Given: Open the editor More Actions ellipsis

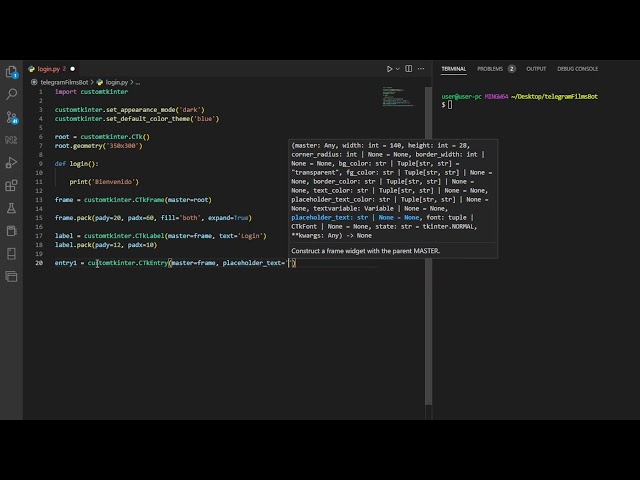Looking at the screenshot, I should pyautogui.click(x=421, y=69).
